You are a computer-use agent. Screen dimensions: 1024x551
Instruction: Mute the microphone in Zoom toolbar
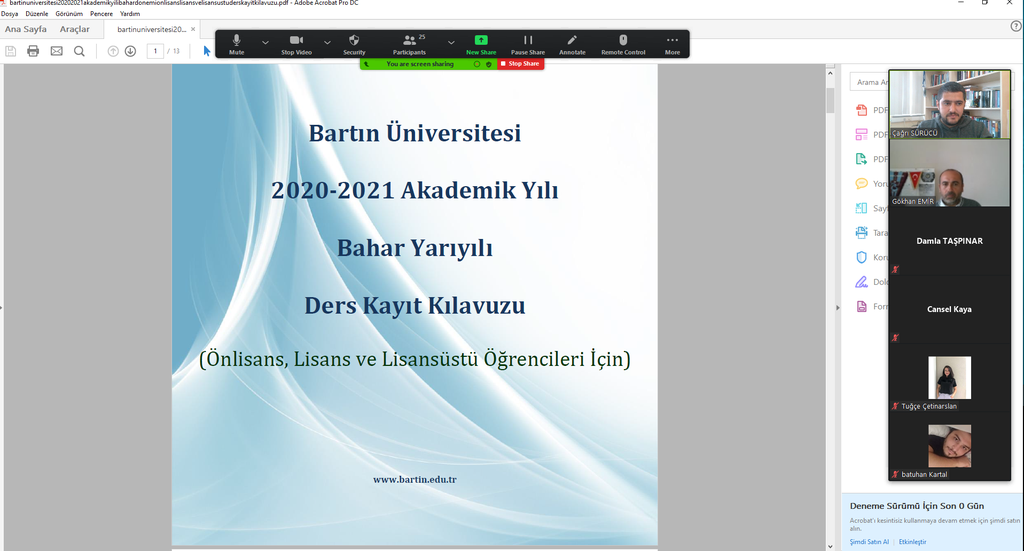point(236,41)
